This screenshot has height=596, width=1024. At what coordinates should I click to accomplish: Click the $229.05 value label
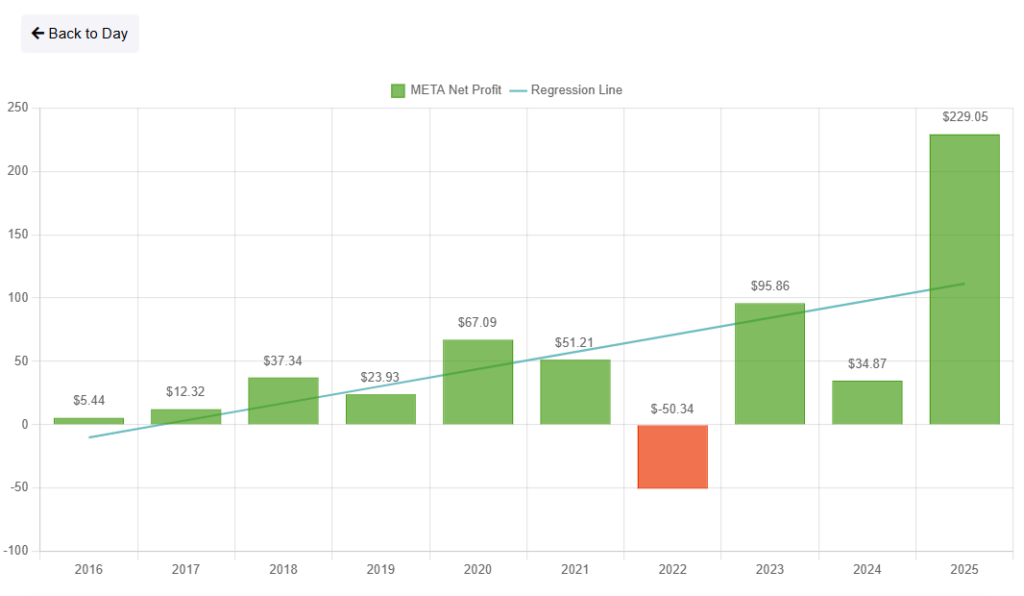pyautogui.click(x=965, y=117)
